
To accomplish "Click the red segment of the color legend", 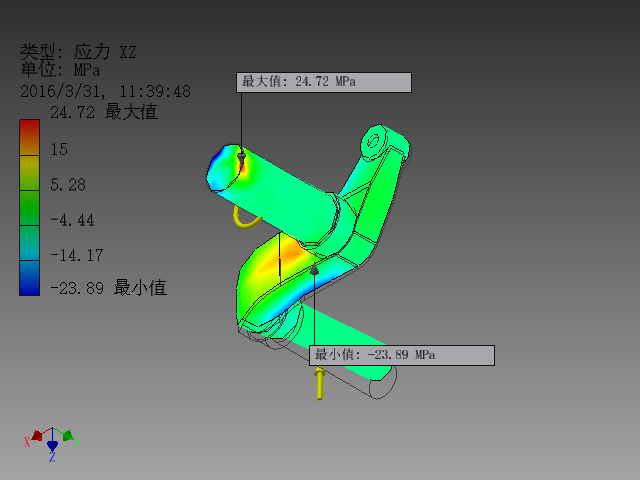I will pyautogui.click(x=29, y=138).
